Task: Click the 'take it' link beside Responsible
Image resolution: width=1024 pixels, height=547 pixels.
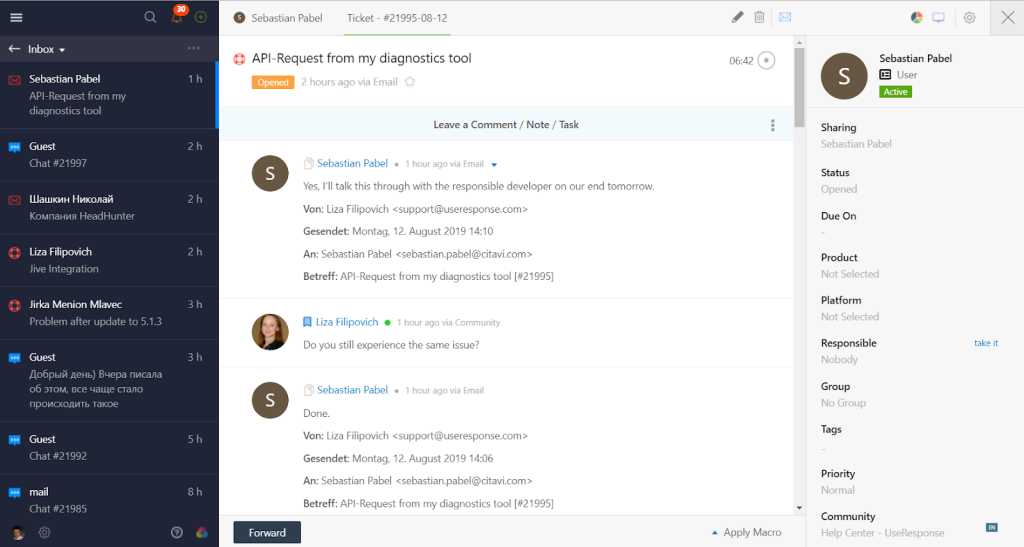Action: click(985, 343)
